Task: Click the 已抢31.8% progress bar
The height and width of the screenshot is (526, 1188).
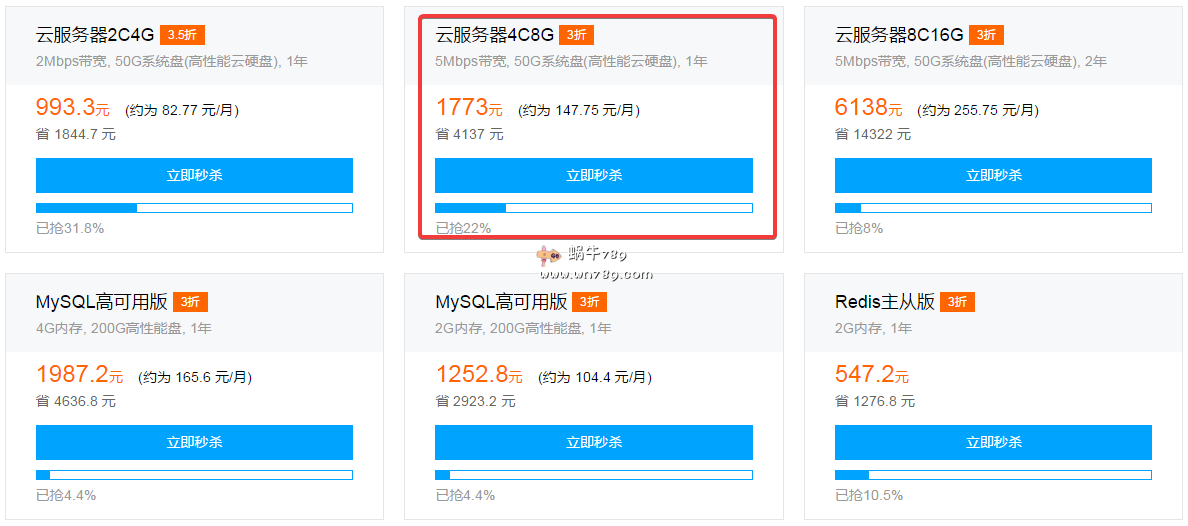Action: (x=194, y=208)
